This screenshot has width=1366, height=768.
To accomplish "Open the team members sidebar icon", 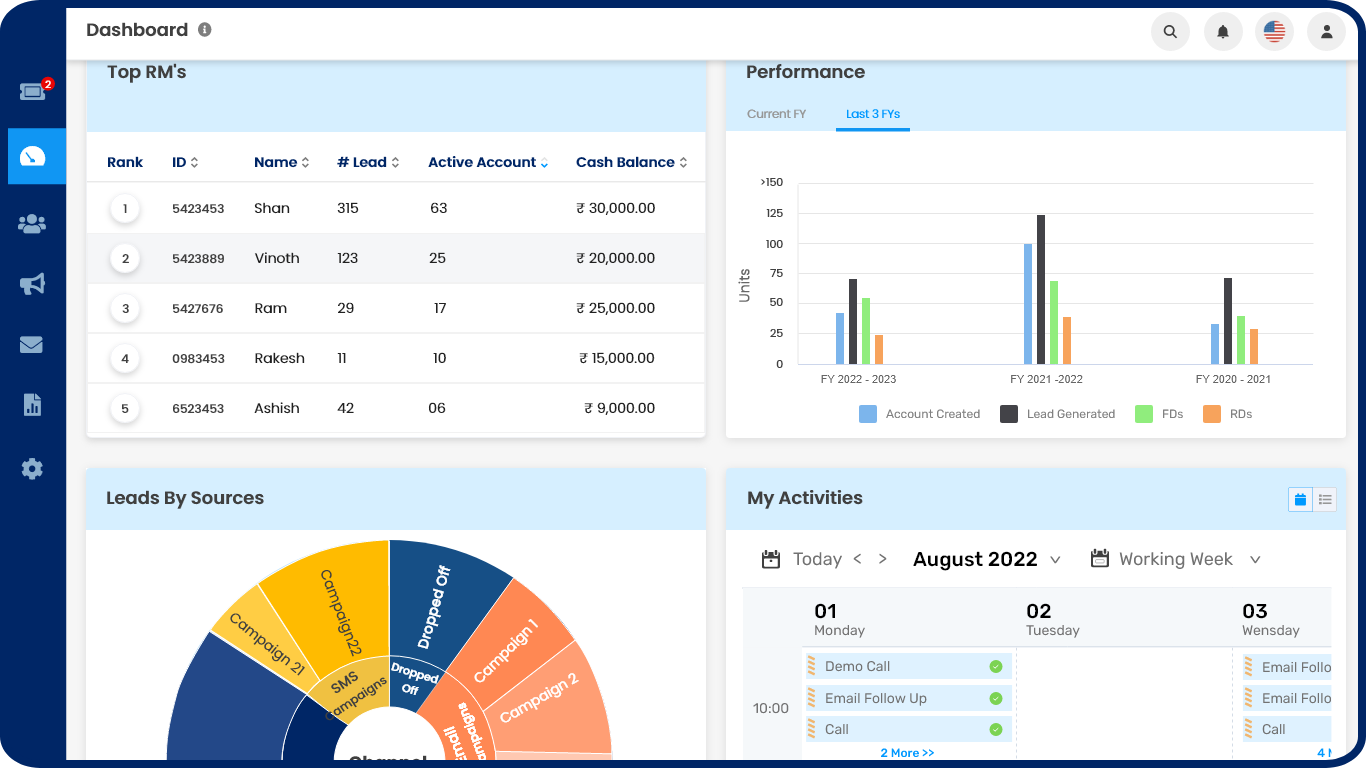I will click(32, 224).
